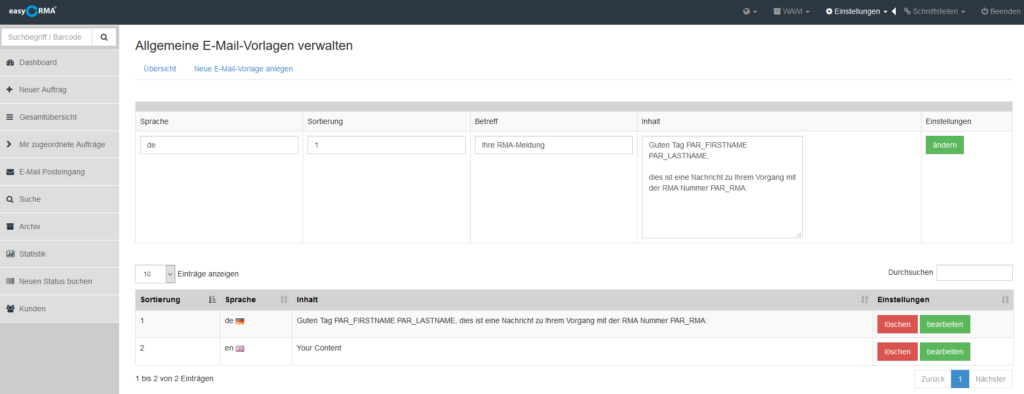
Task: Create Neuer Auftrag from sidebar
Action: click(x=59, y=90)
